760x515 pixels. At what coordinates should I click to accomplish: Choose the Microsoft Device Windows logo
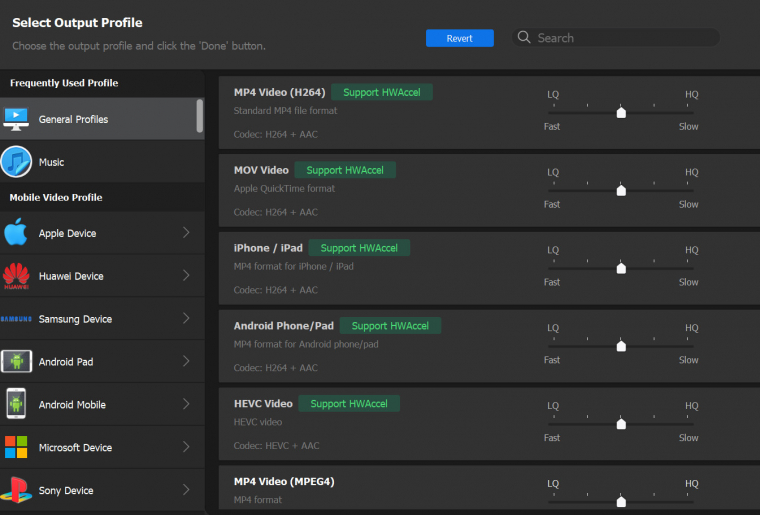[16, 447]
